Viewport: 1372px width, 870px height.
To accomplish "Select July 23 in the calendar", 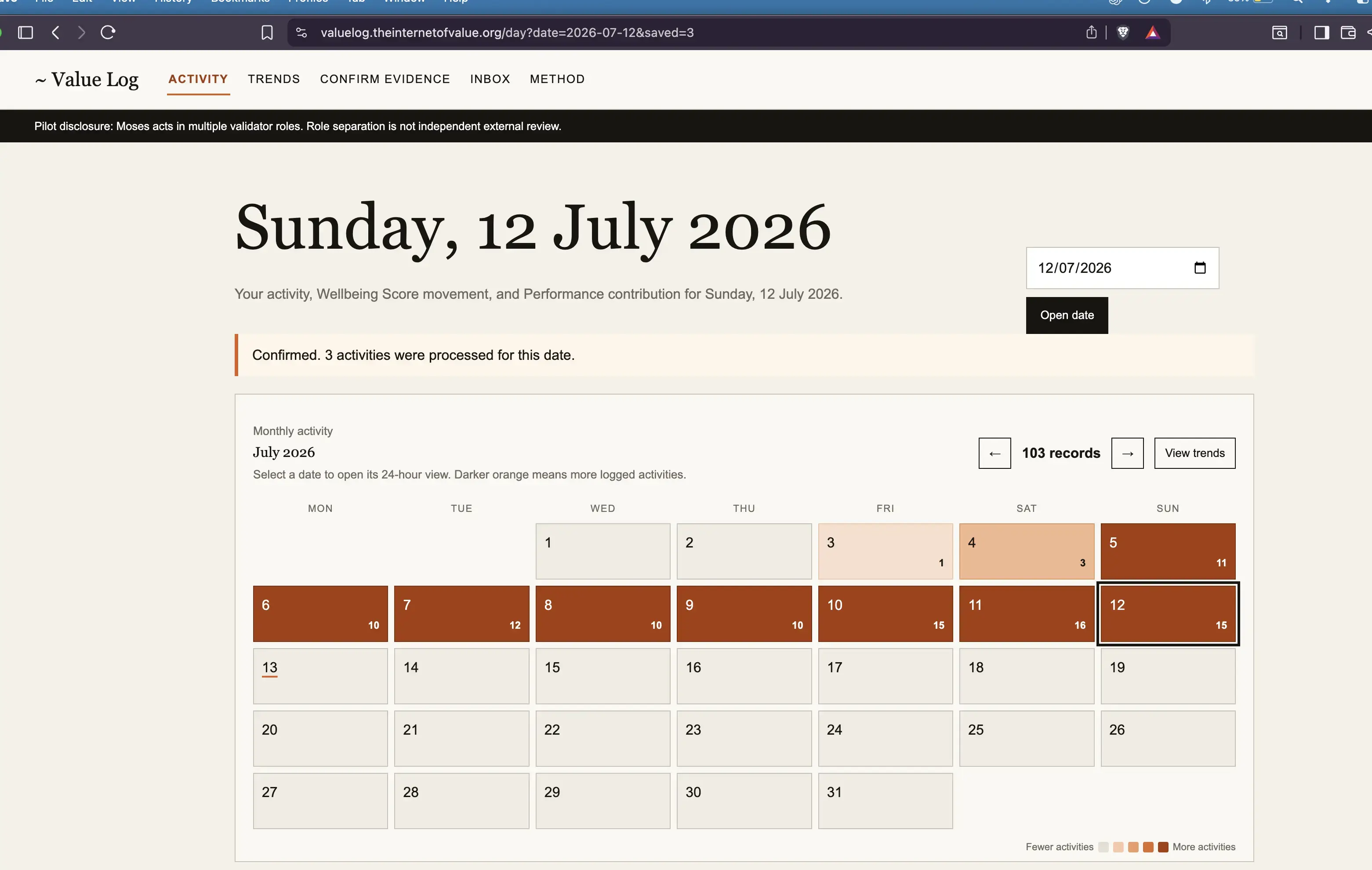I will click(x=744, y=738).
